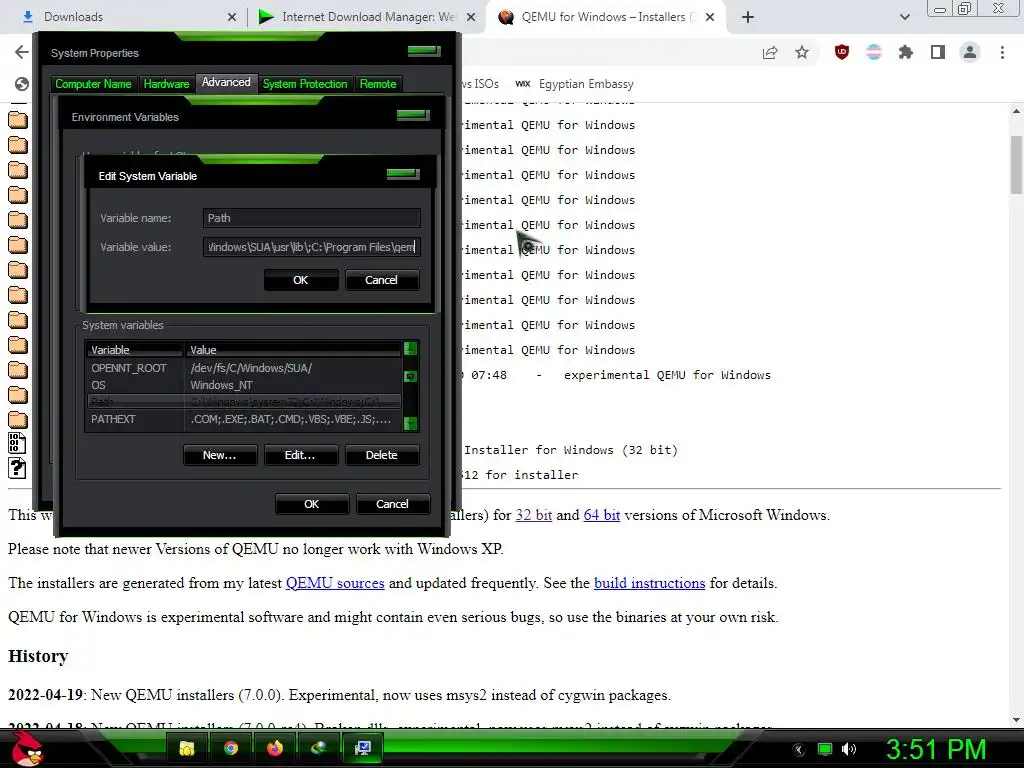Open Firefox from the taskbar

tap(275, 748)
